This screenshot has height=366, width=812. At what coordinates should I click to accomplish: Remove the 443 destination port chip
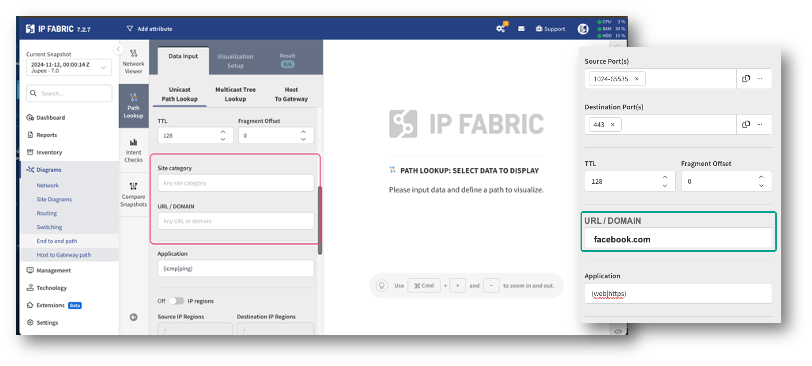coord(612,125)
